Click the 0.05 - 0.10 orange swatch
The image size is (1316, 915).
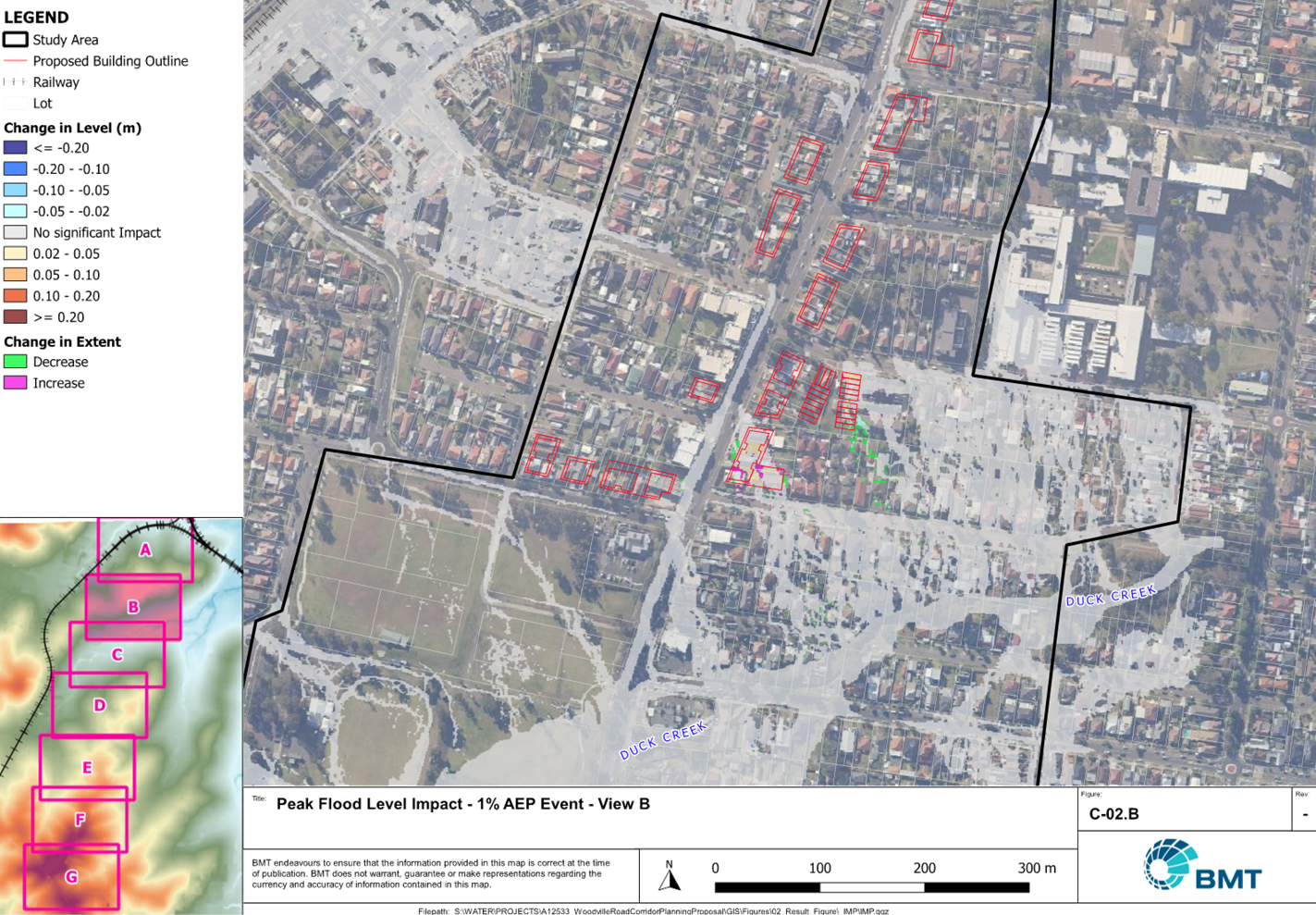coord(15,275)
